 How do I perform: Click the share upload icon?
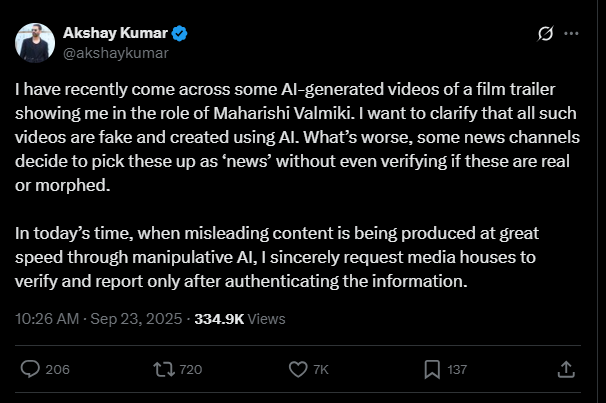(565, 368)
